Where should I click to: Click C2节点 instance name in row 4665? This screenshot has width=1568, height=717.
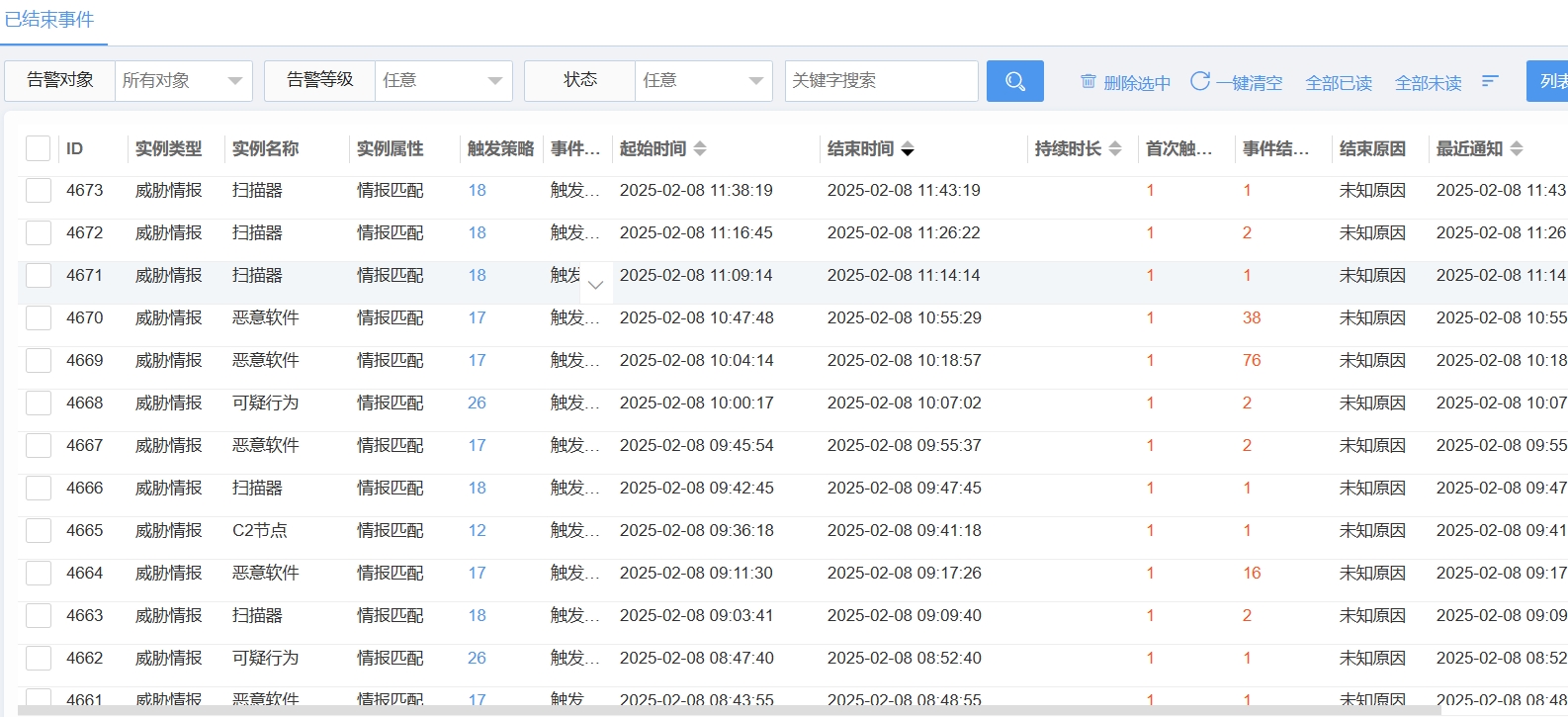[x=260, y=530]
